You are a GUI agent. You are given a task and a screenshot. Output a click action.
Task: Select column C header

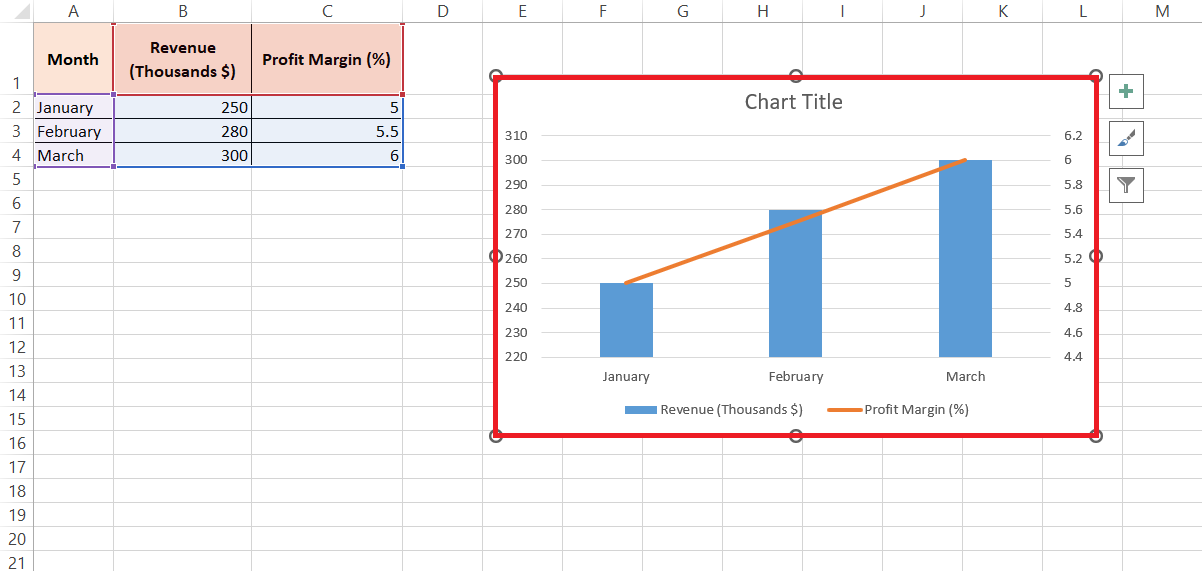pos(327,11)
